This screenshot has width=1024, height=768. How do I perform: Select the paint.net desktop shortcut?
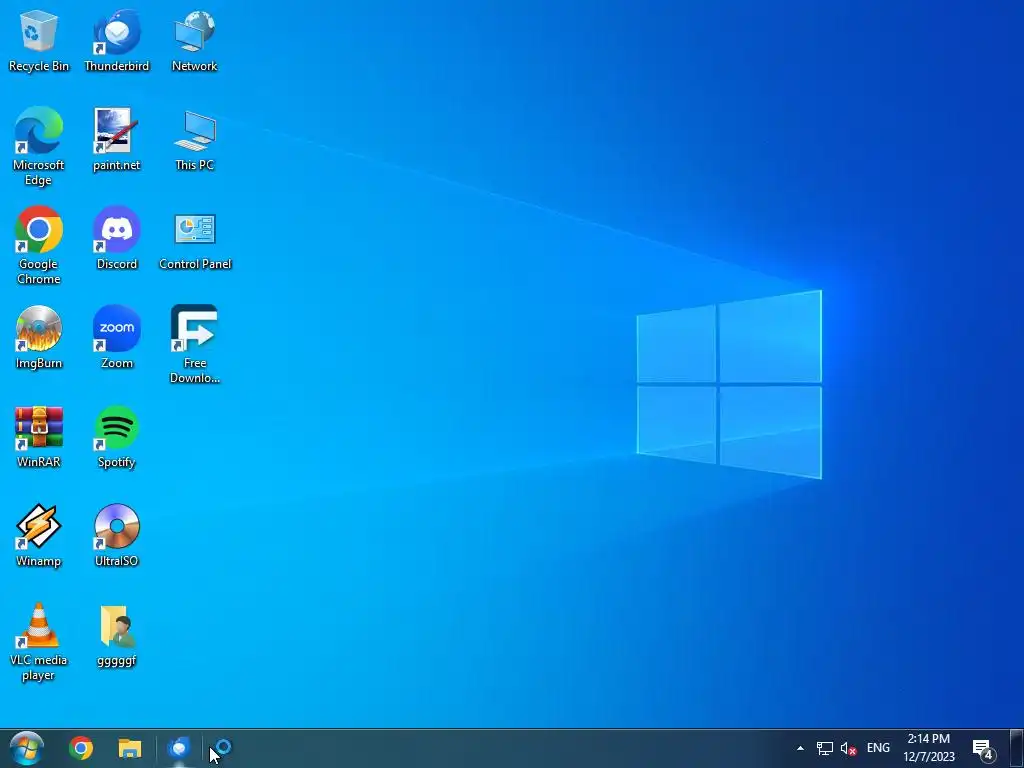[x=116, y=139]
